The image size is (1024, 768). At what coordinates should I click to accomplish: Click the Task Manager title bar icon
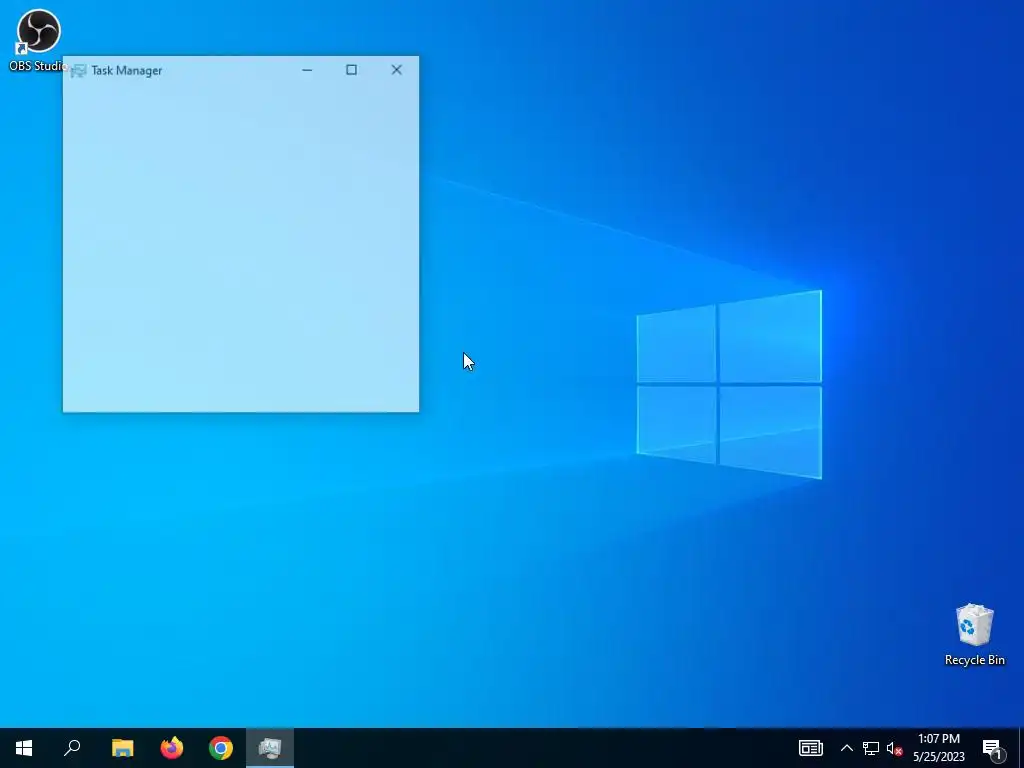[x=78, y=71]
